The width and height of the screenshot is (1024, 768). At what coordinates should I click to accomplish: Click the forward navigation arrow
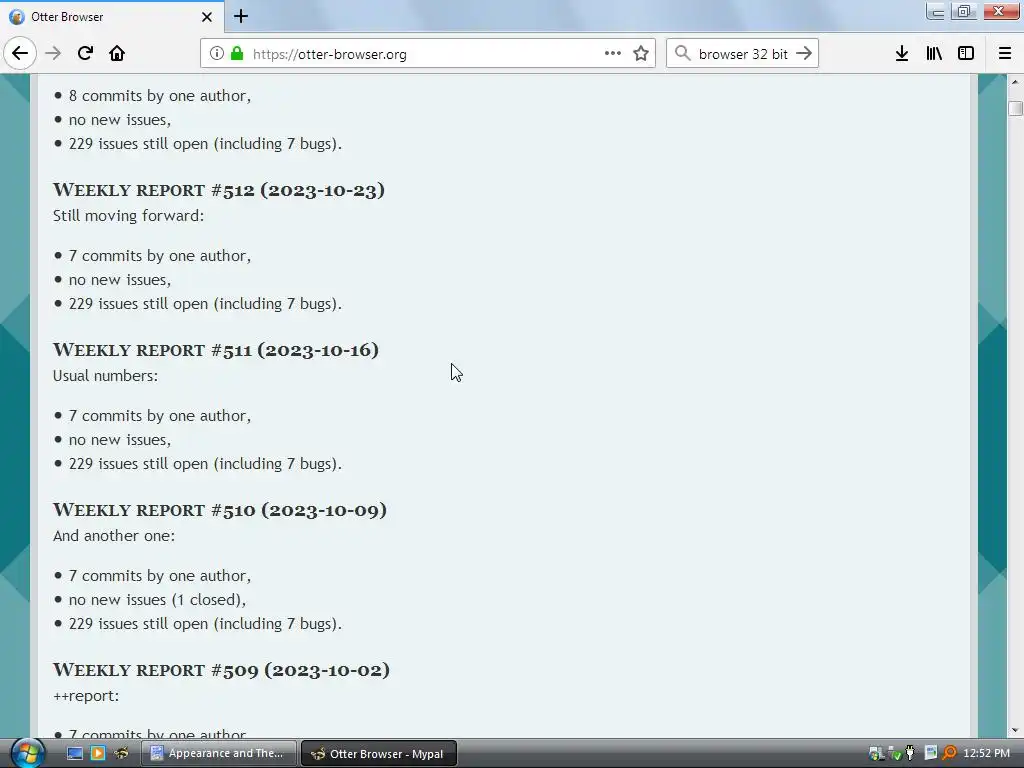click(x=53, y=54)
